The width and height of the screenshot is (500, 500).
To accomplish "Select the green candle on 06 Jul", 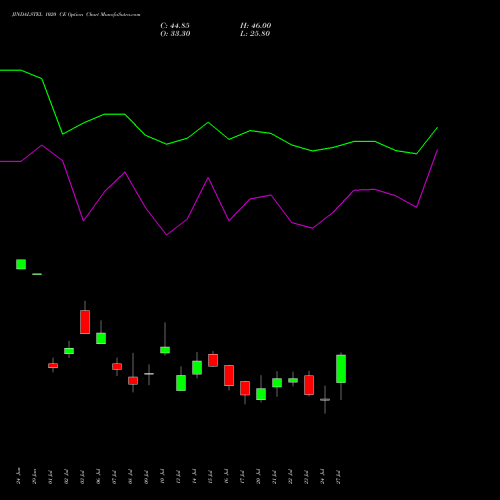I will click(101, 338).
